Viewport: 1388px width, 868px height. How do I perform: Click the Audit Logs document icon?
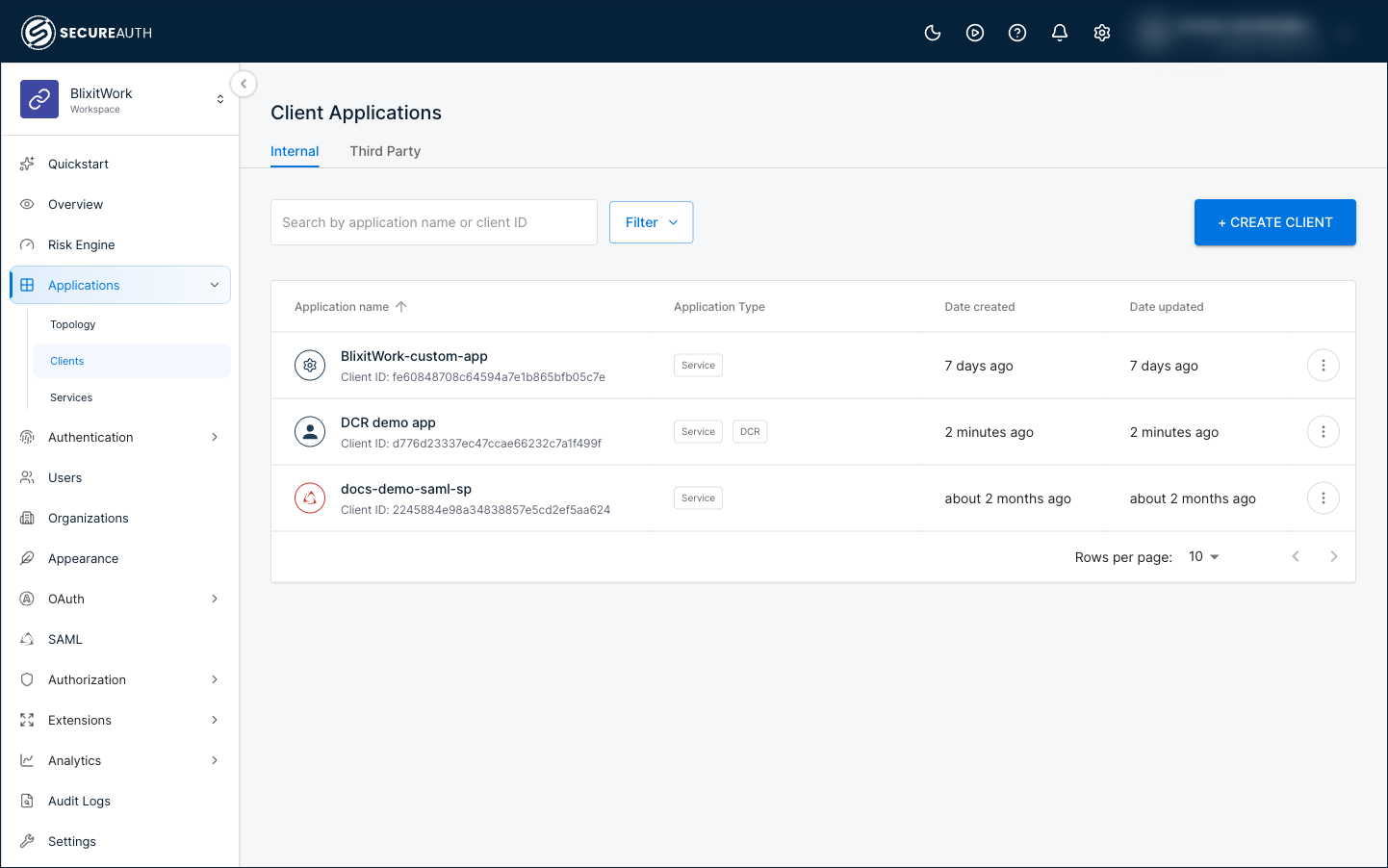27,801
